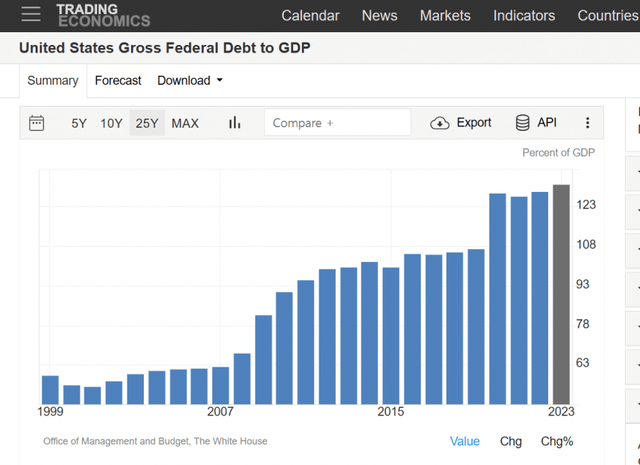Click the Compare input field

(338, 123)
